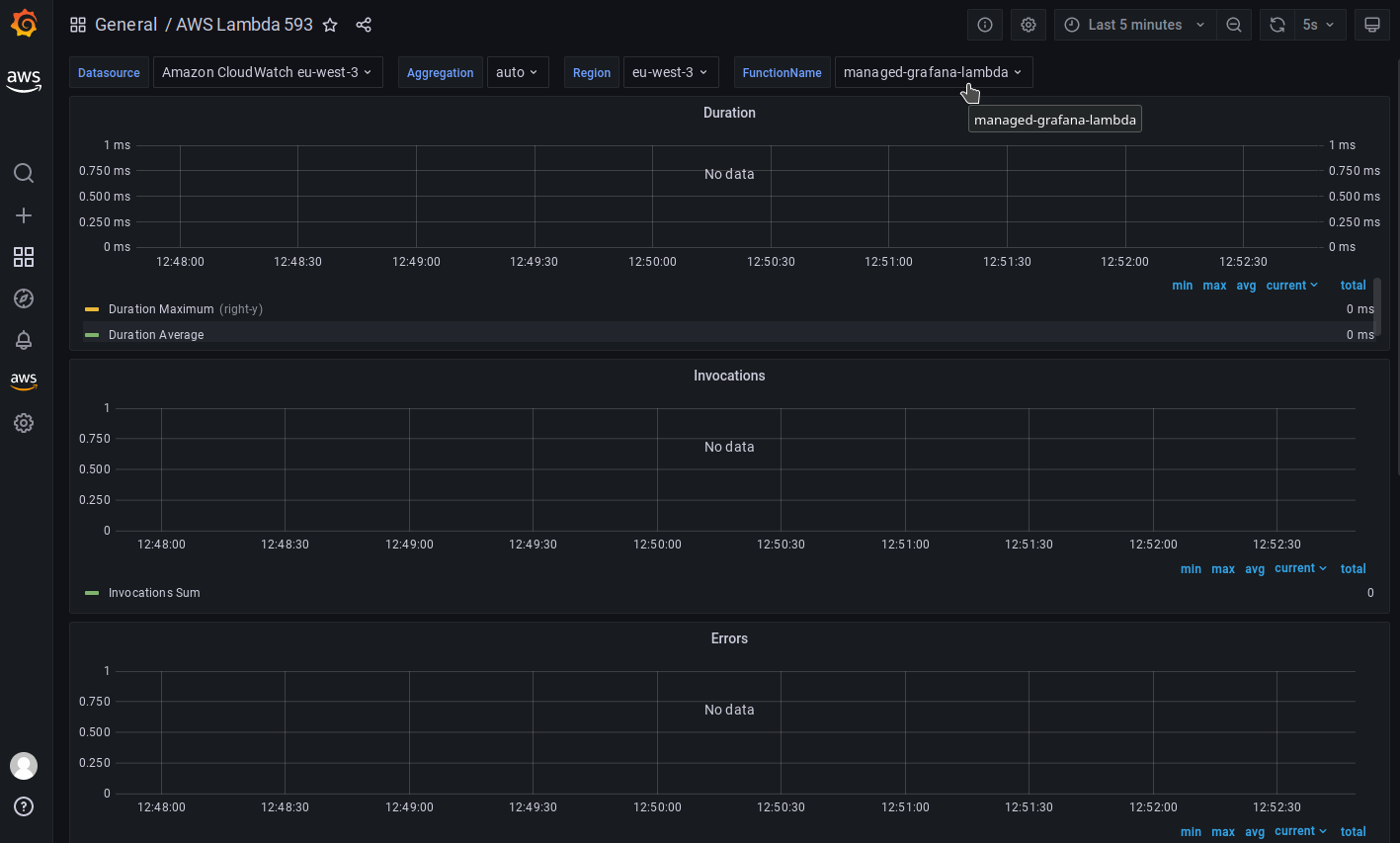Click the Duration Average green color swatch
The image size is (1400, 843).
click(92, 335)
